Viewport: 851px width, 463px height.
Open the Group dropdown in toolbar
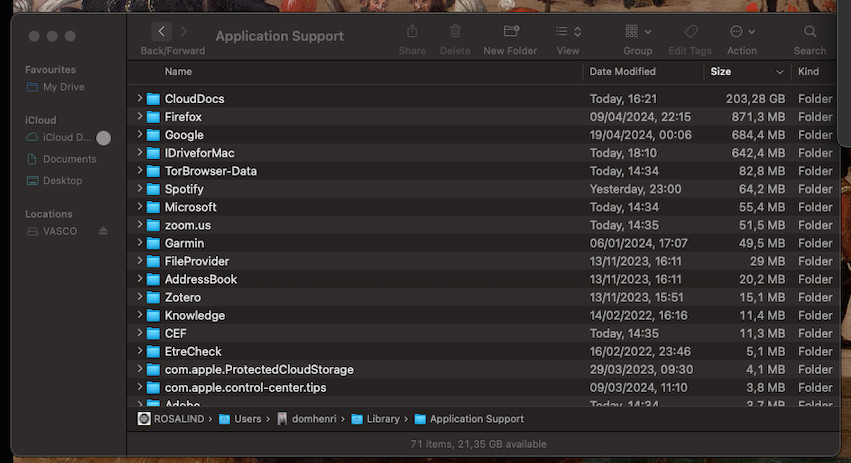pyautogui.click(x=638, y=31)
